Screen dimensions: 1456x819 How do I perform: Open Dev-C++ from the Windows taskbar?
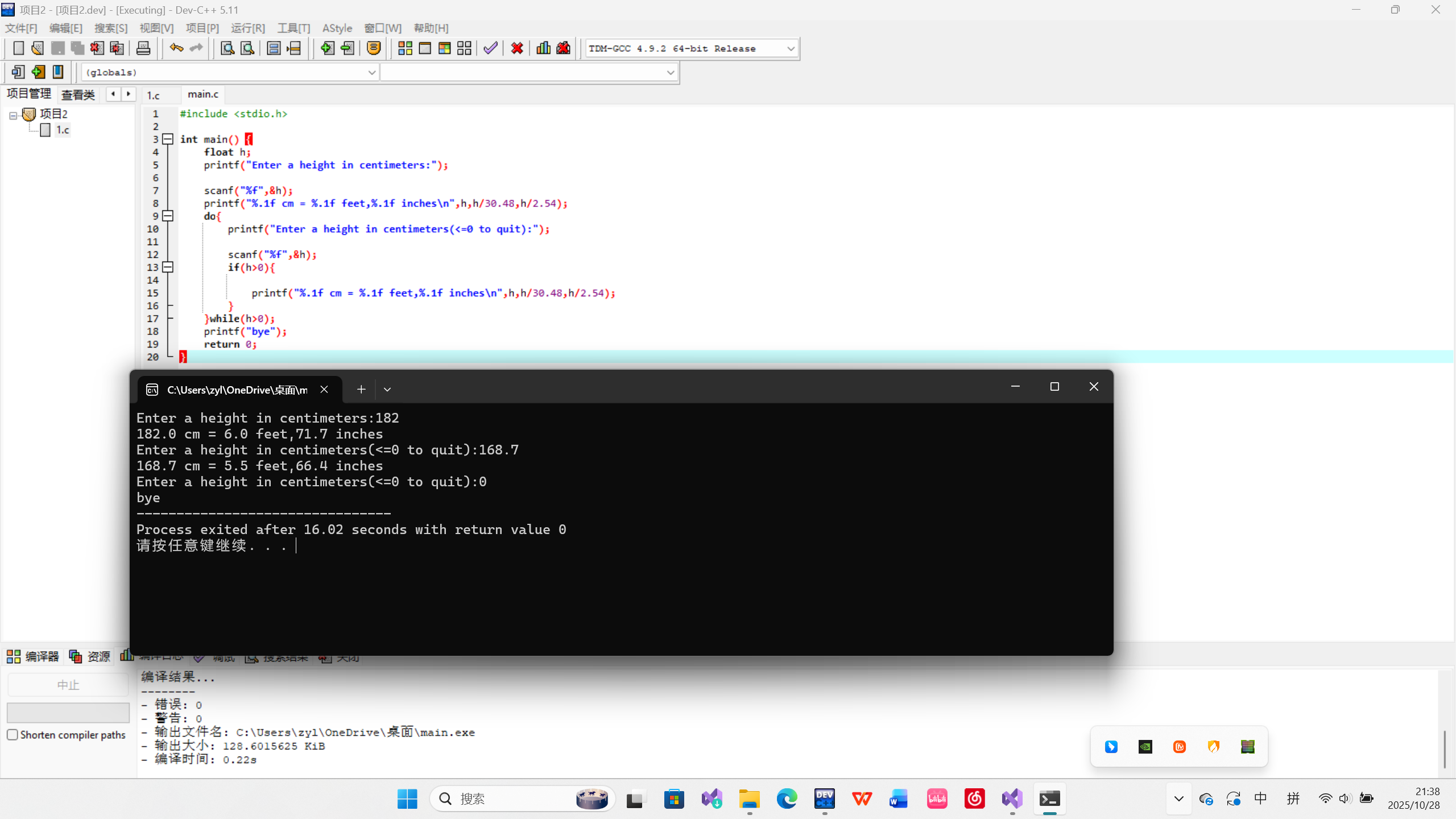(824, 799)
